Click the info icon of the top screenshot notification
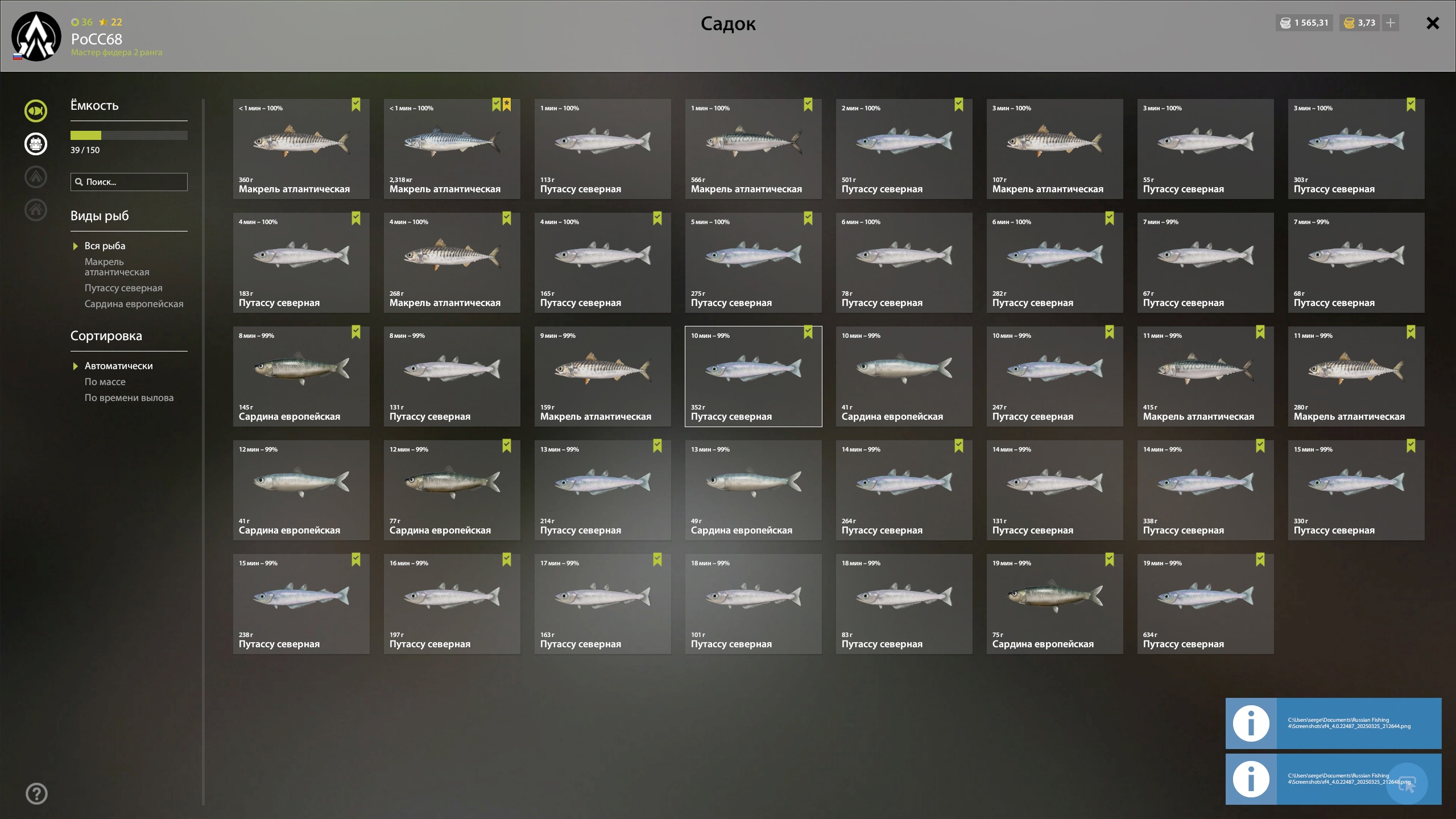The image size is (1456, 819). 1251,723
